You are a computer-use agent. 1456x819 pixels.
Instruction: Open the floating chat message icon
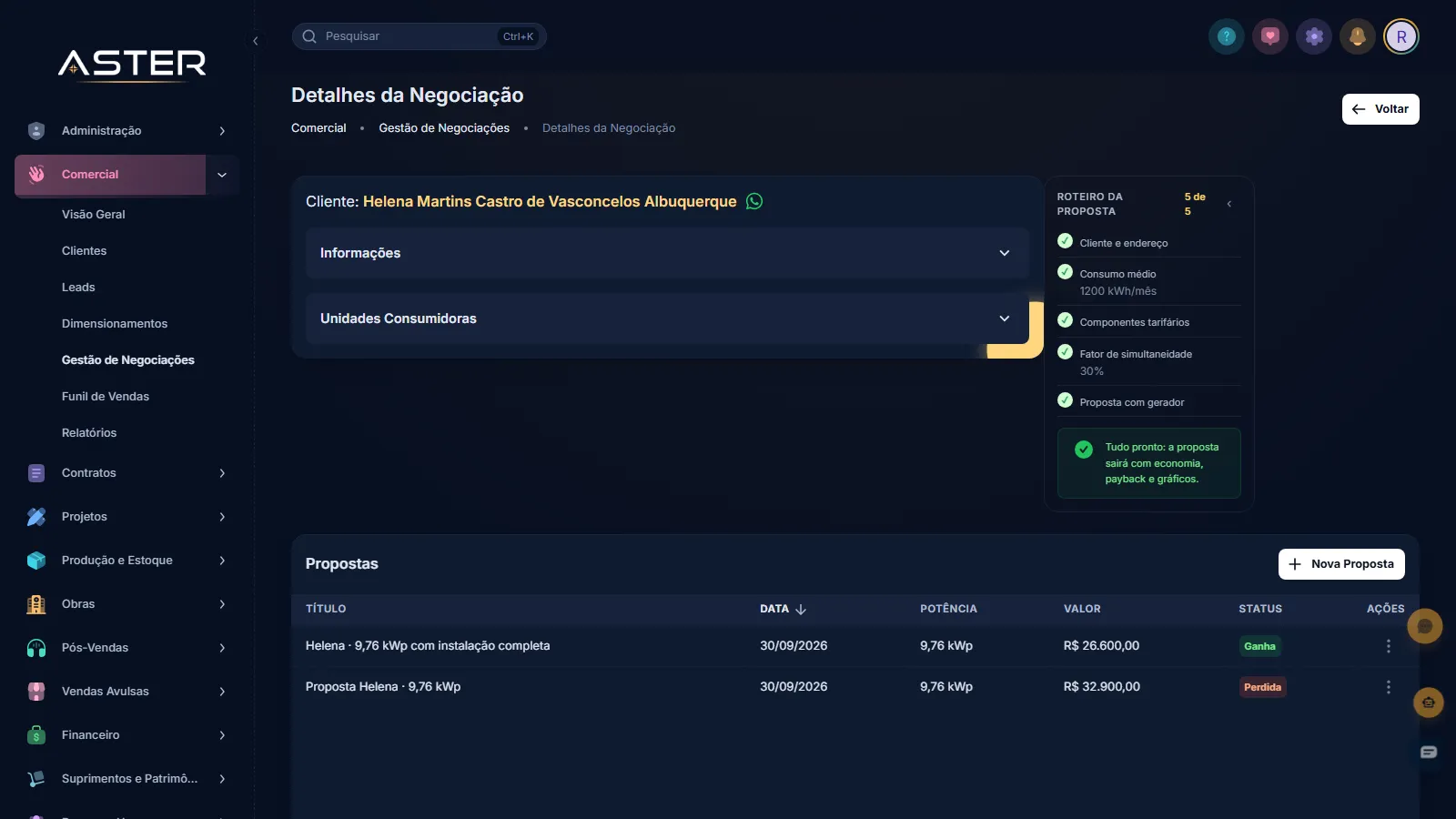click(x=1429, y=752)
